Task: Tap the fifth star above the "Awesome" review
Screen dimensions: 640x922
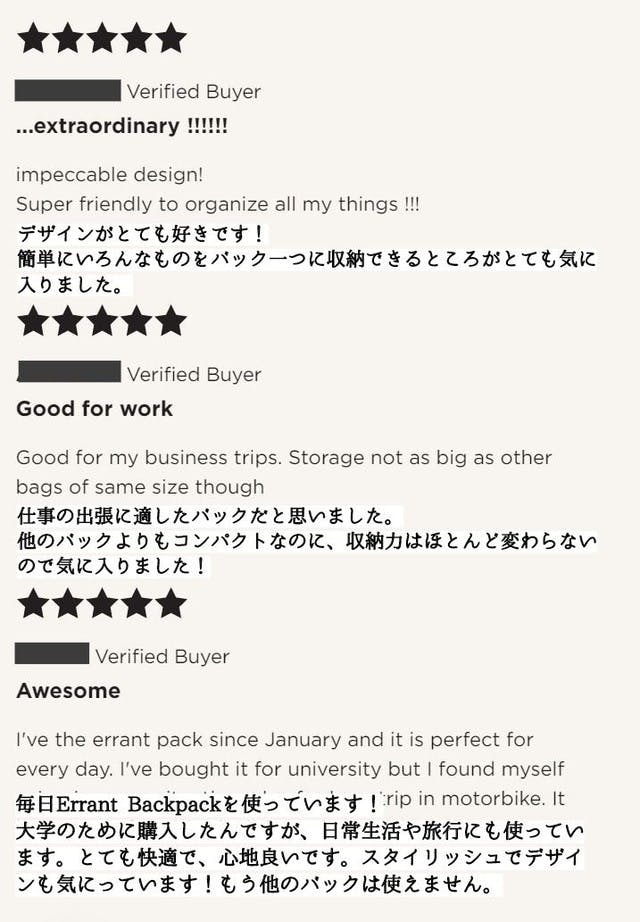Action: pyautogui.click(x=171, y=603)
